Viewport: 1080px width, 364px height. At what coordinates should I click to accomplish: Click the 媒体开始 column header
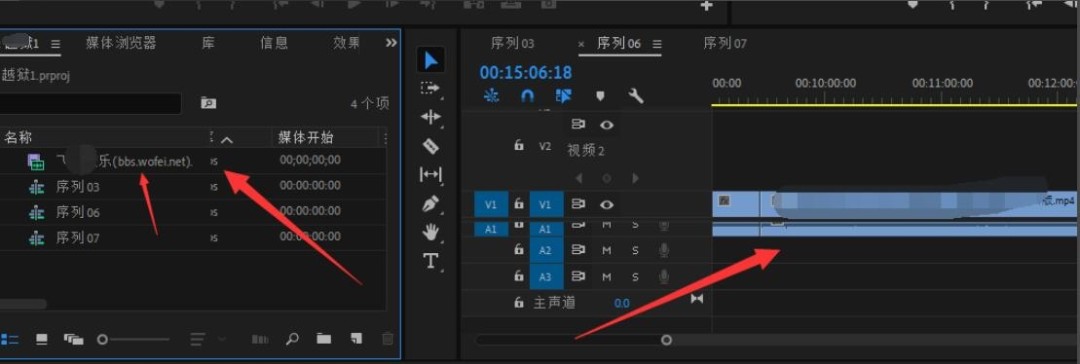tap(306, 137)
